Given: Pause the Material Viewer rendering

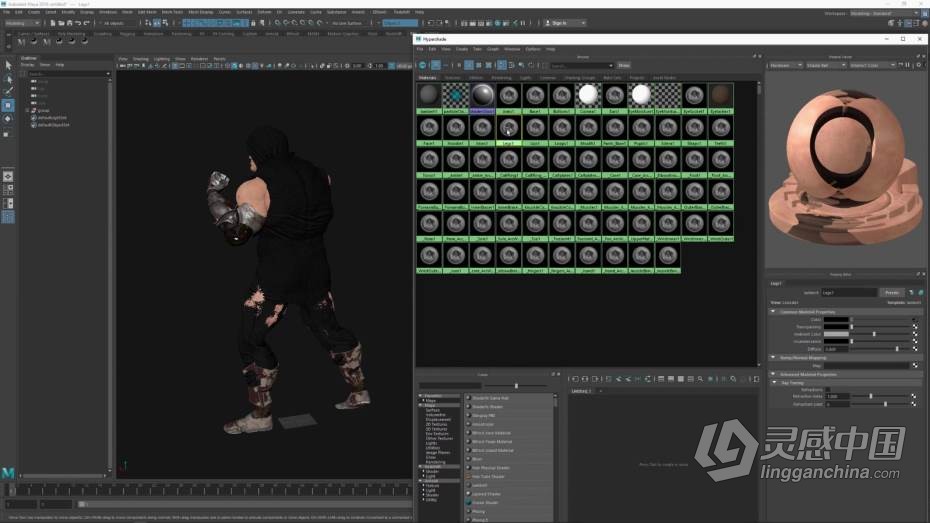Looking at the screenshot, I should point(908,65).
